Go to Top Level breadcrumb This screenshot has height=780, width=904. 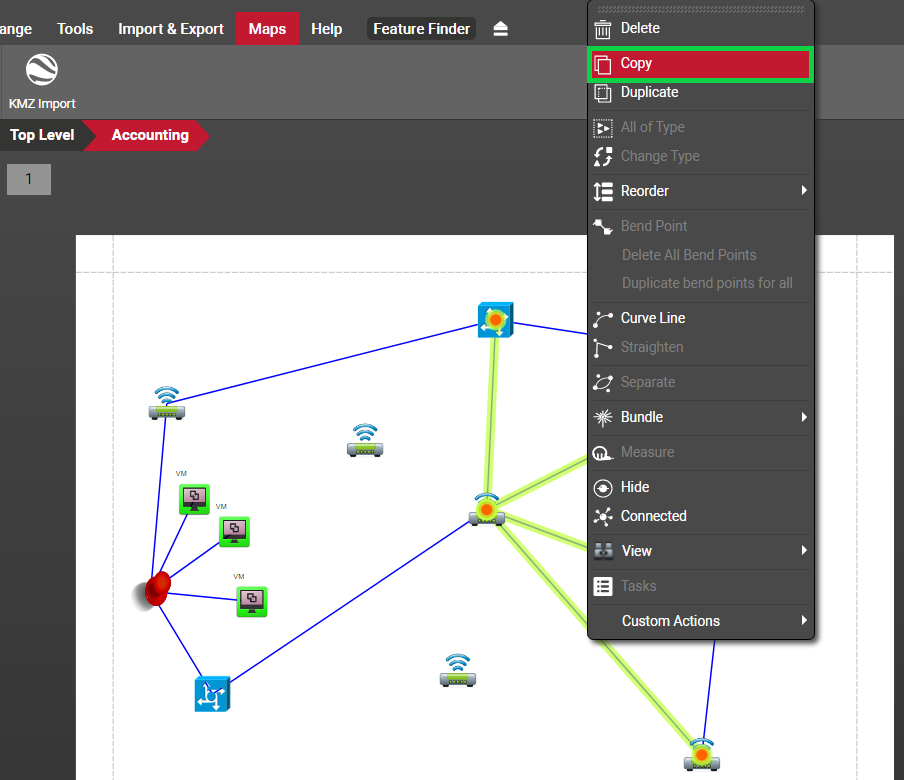[42, 135]
